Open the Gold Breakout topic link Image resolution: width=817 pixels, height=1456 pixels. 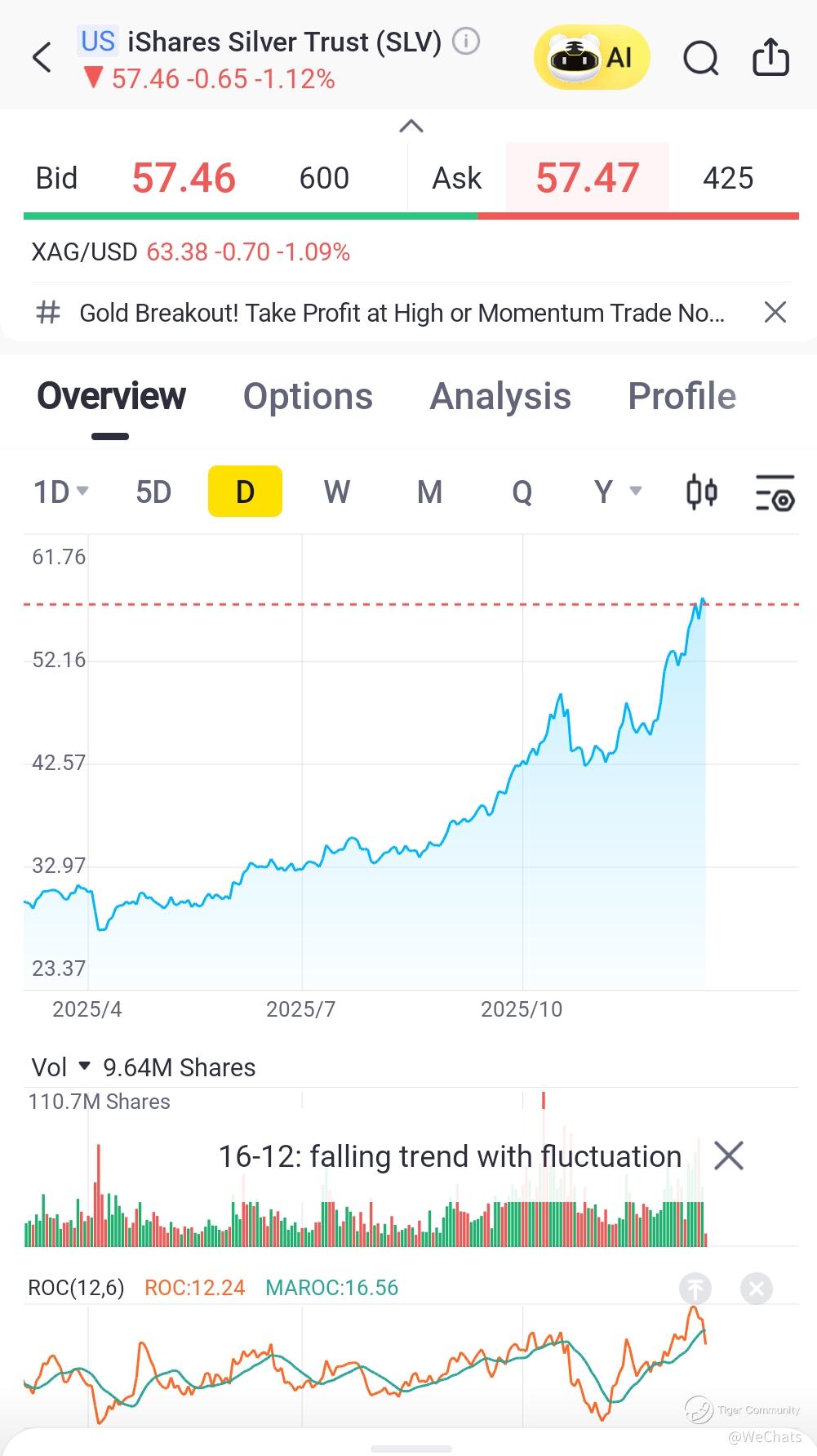coord(400,313)
